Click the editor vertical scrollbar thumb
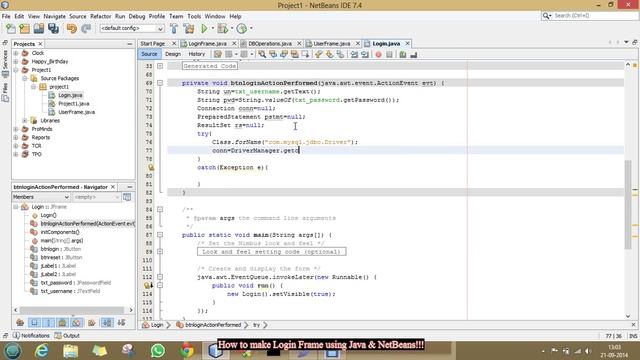The height and width of the screenshot is (360, 640). coord(628,204)
